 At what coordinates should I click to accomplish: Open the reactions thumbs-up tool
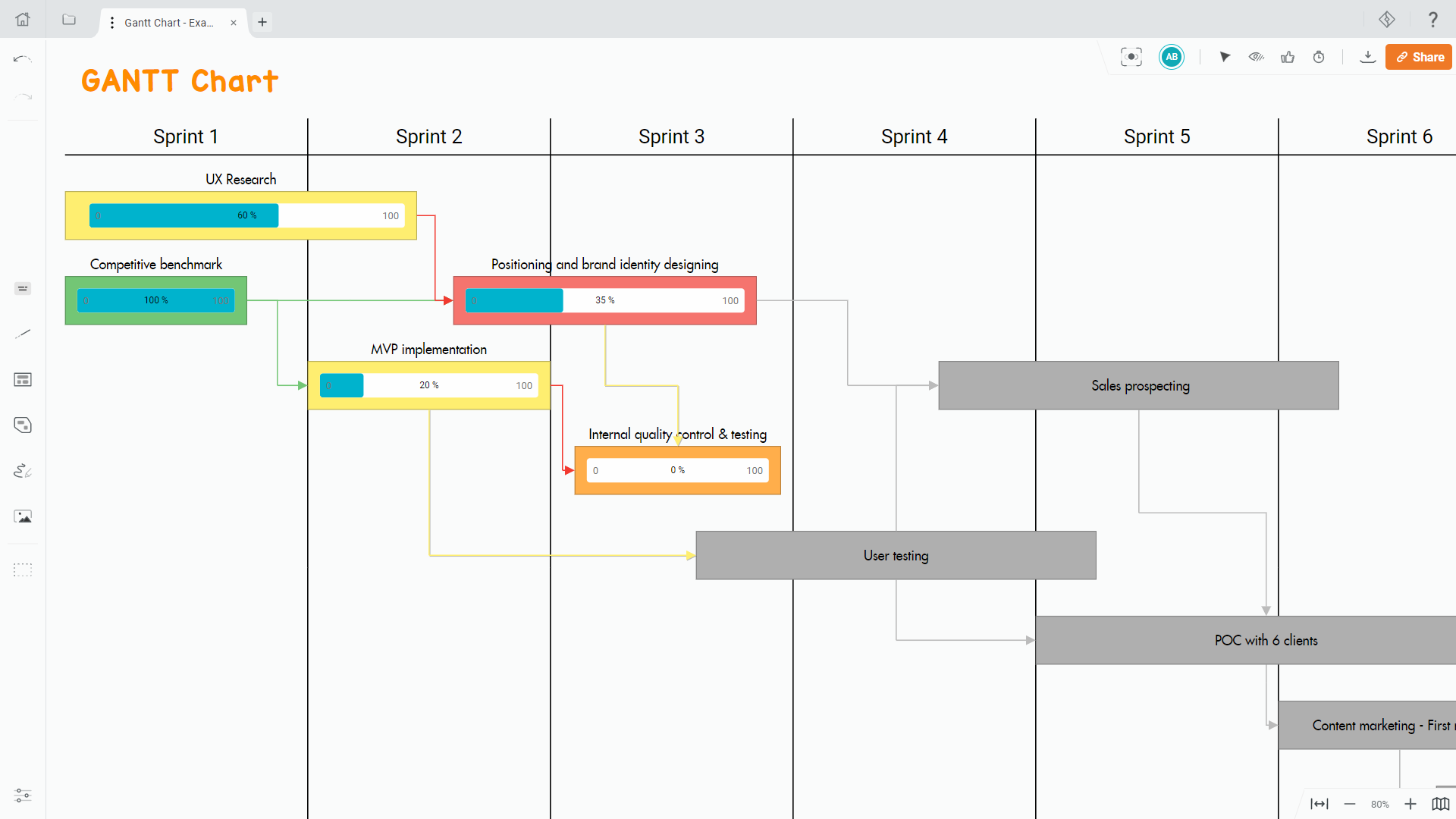point(1288,57)
